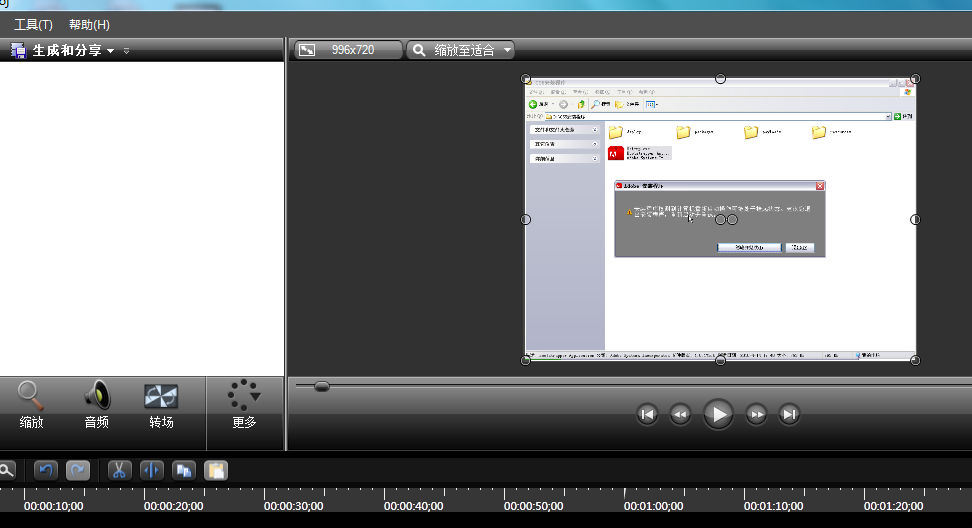The image size is (972, 528).
Task: Click the rewind playback button
Action: 680,414
